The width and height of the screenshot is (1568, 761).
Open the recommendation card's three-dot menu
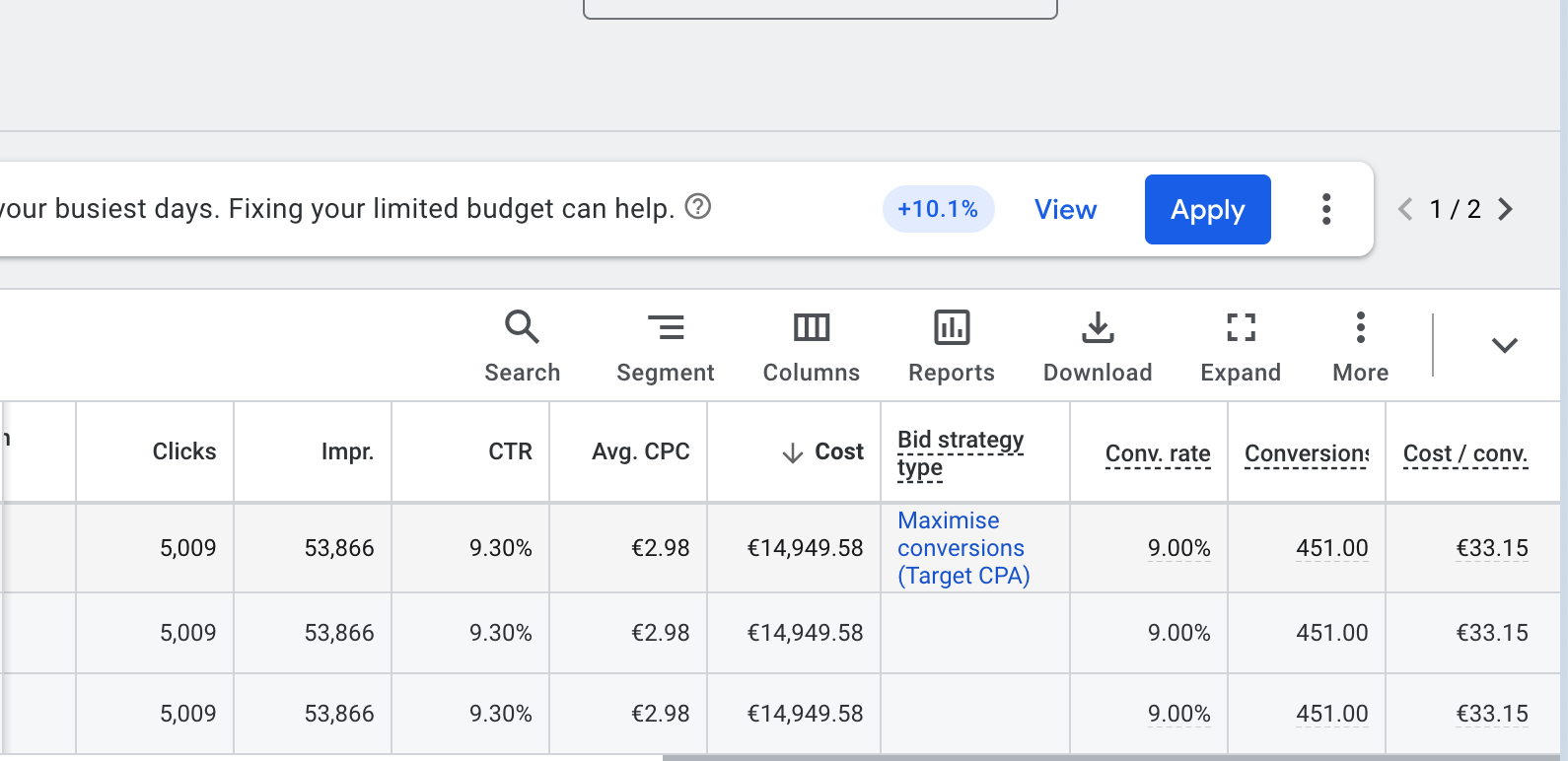point(1326,209)
